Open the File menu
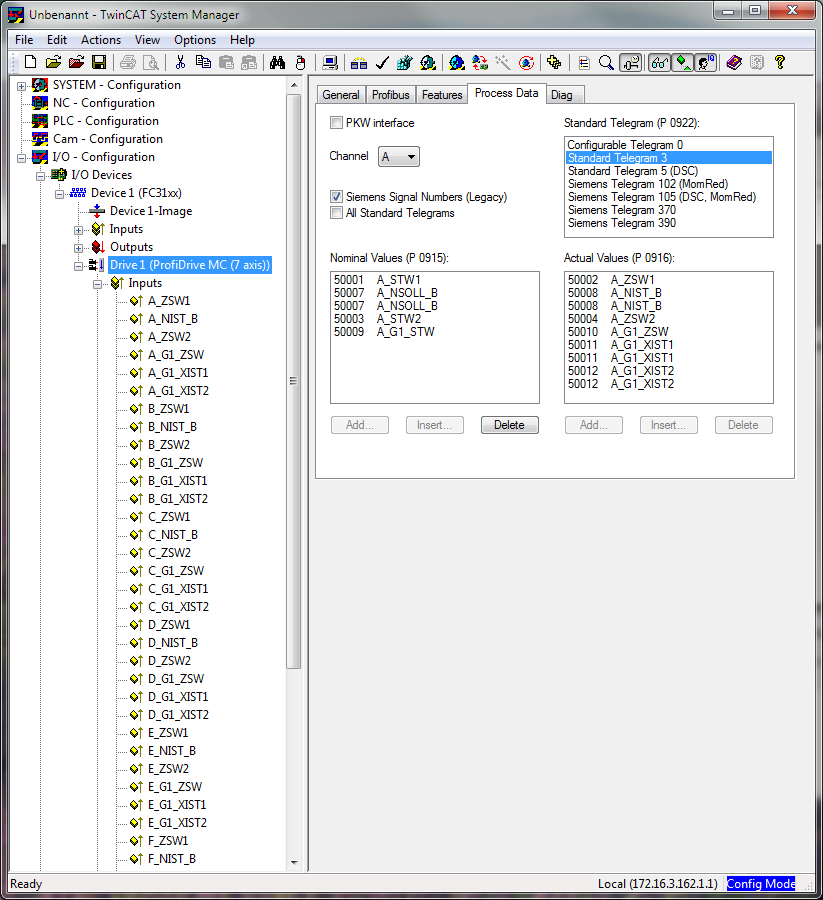Screen dimensions: 823x900 click(24, 40)
